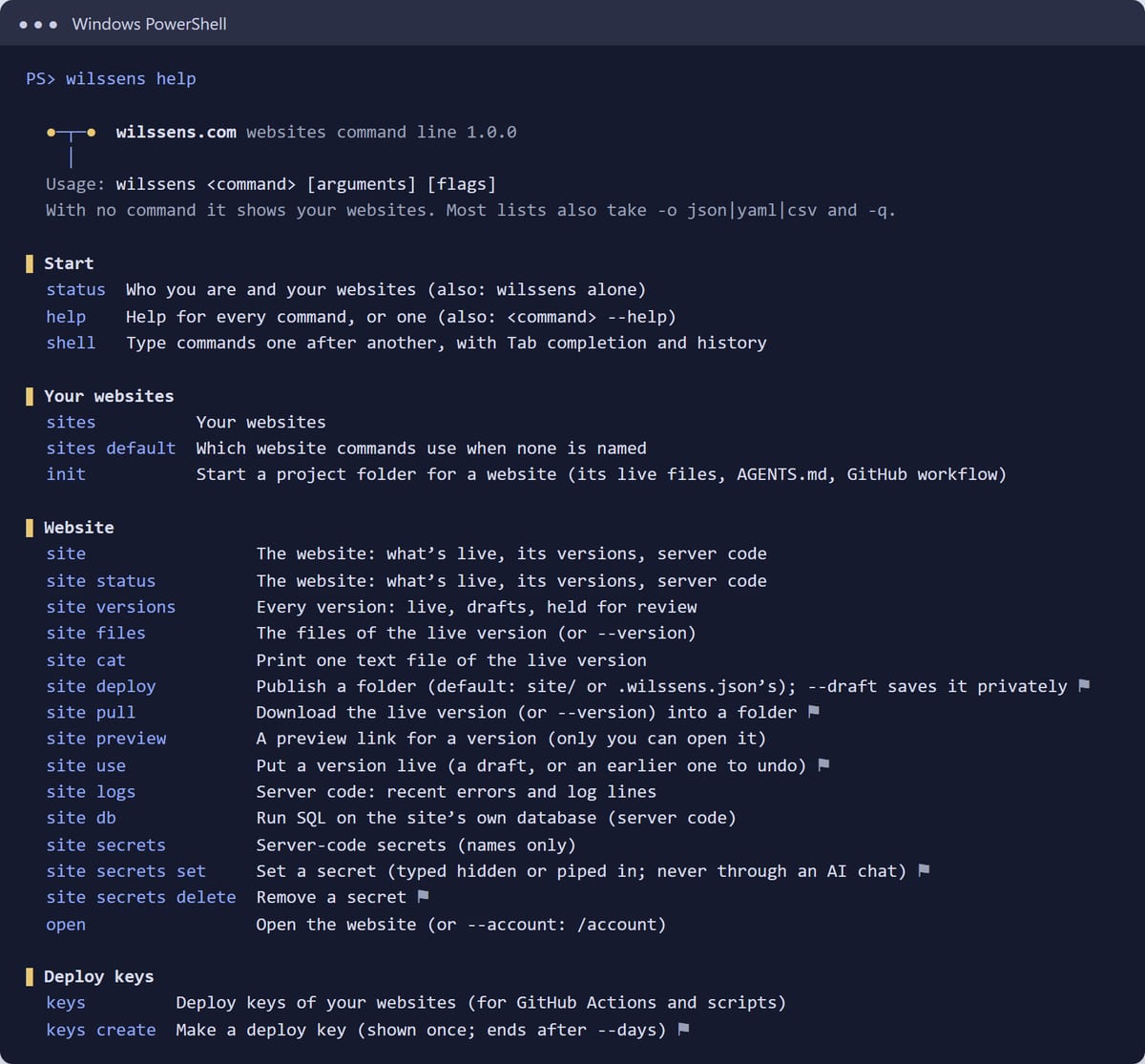Click the 'wilssens.com' heading text
1145x1064 pixels.
(x=177, y=132)
